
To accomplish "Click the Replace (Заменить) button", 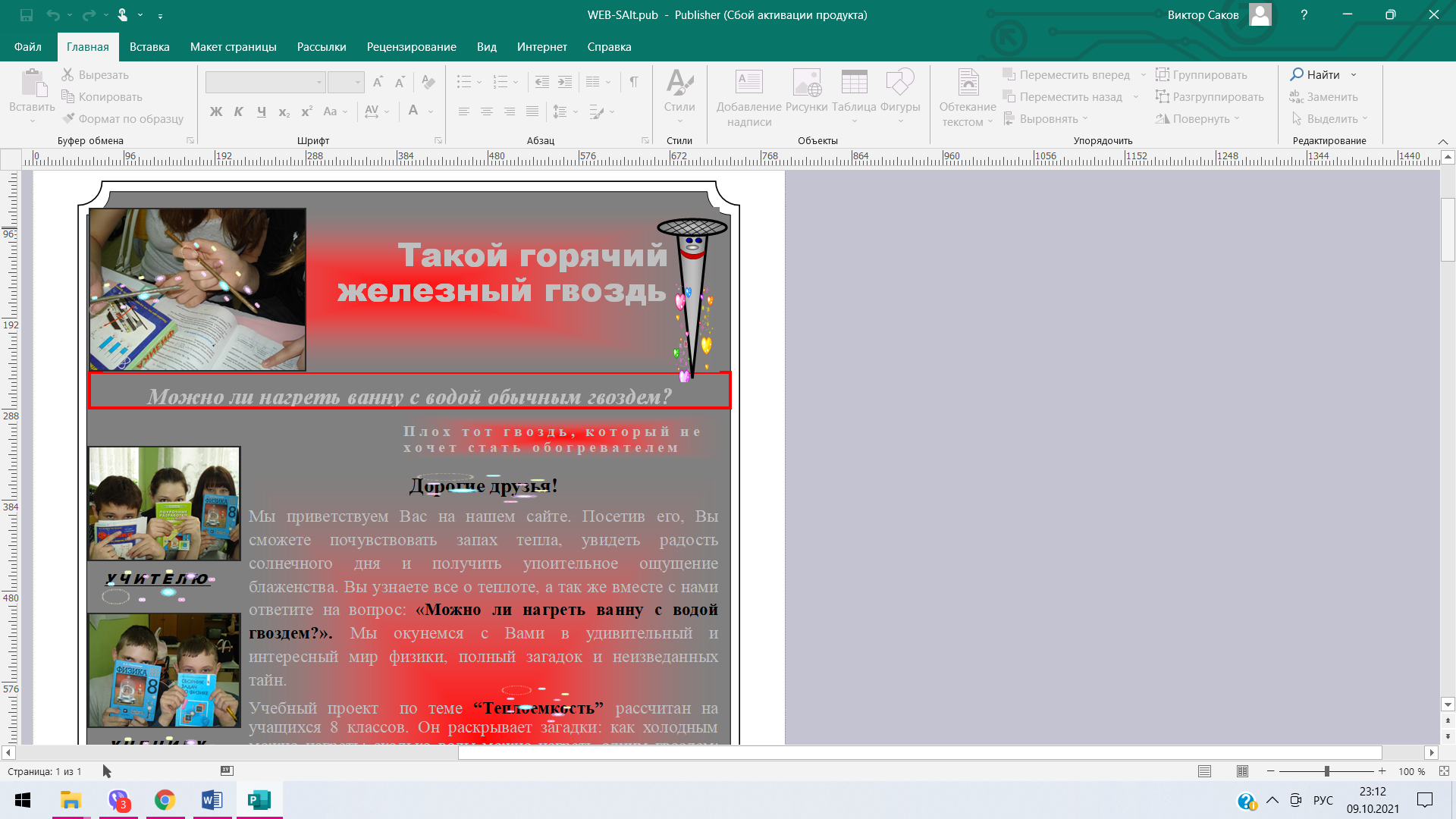I will [1324, 97].
